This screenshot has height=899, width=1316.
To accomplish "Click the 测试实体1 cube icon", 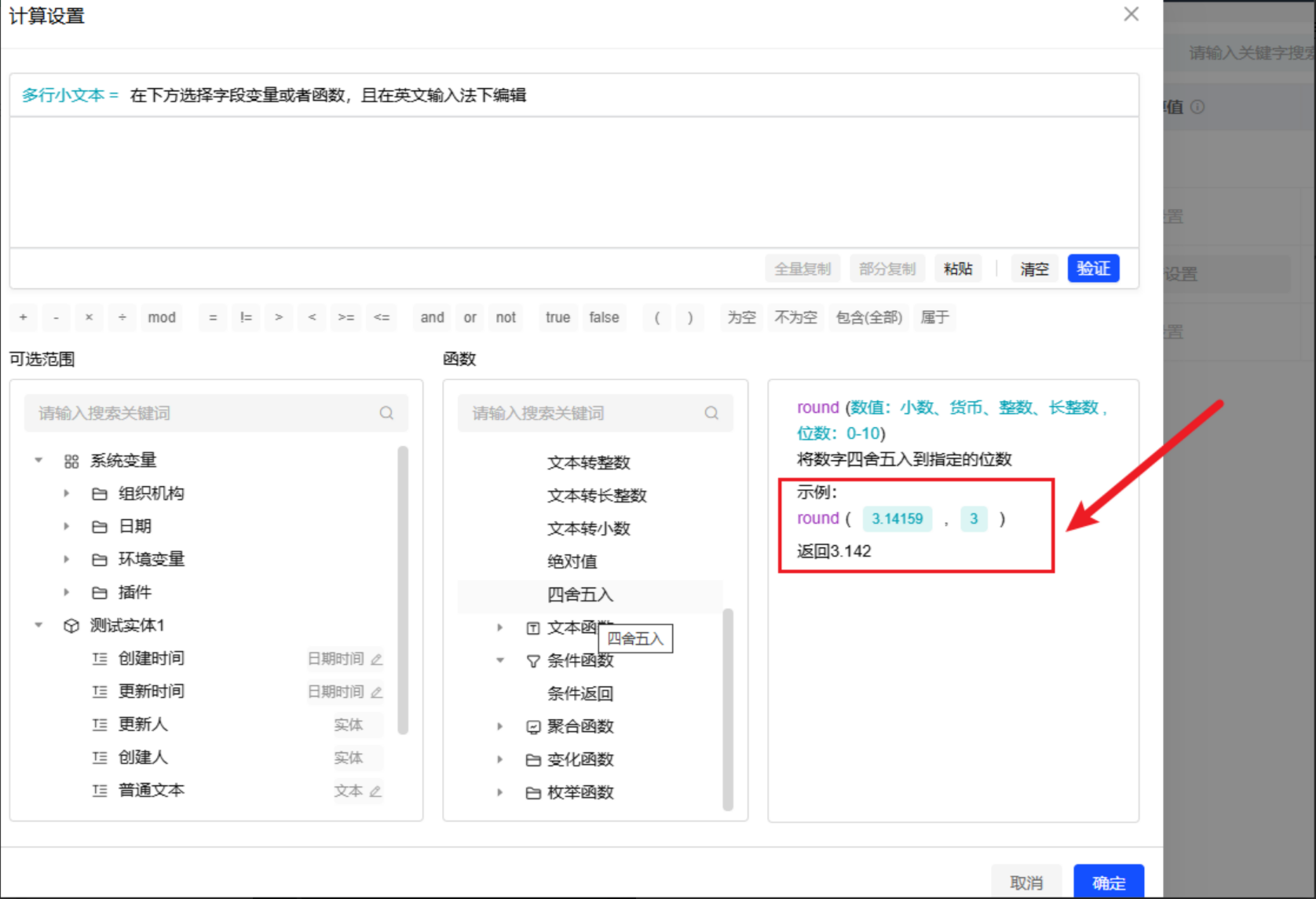I will (71, 626).
